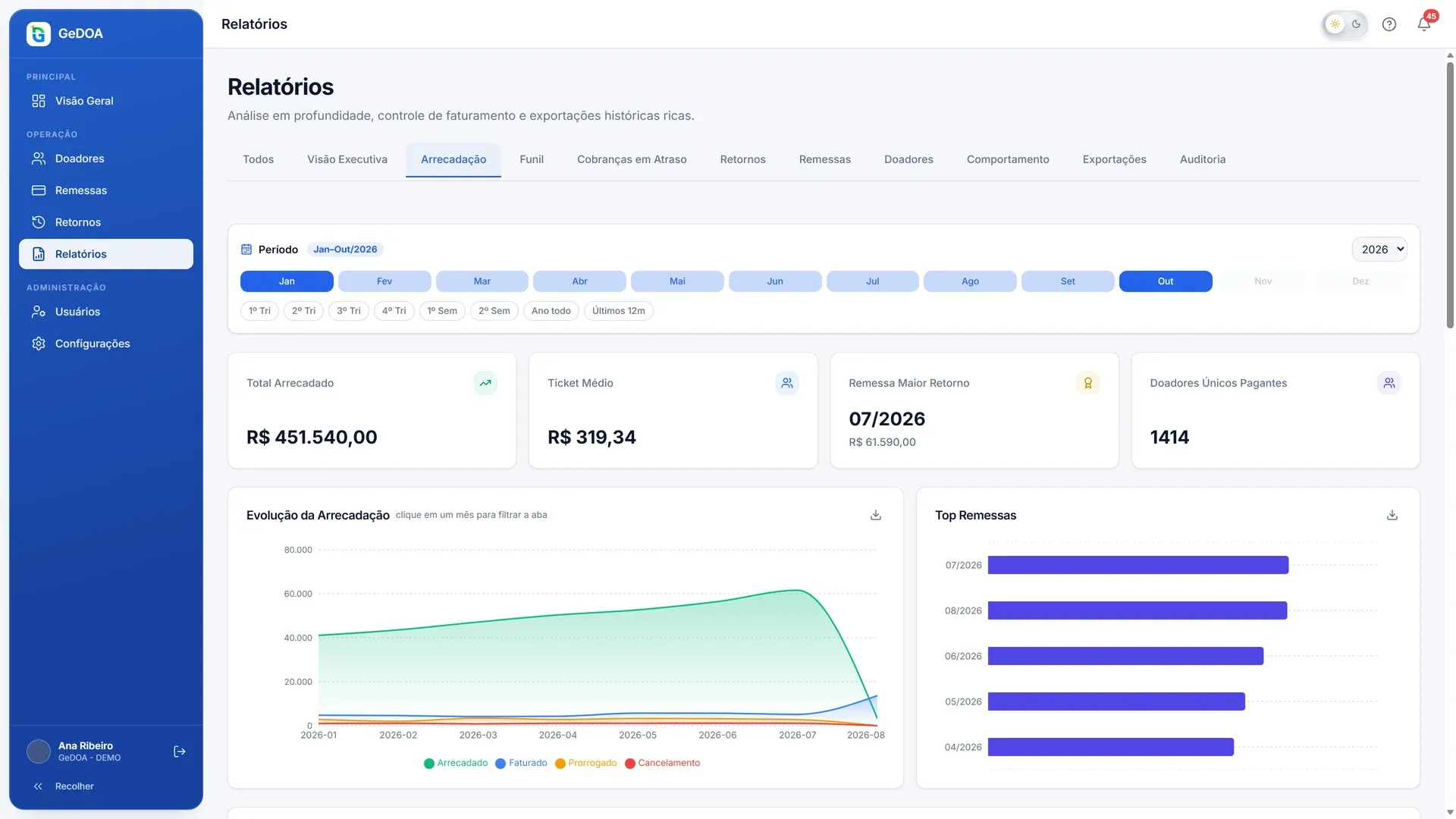Viewport: 1456px width, 819px height.
Task: Click trend icon on Total Arrecadado card
Action: click(x=485, y=383)
